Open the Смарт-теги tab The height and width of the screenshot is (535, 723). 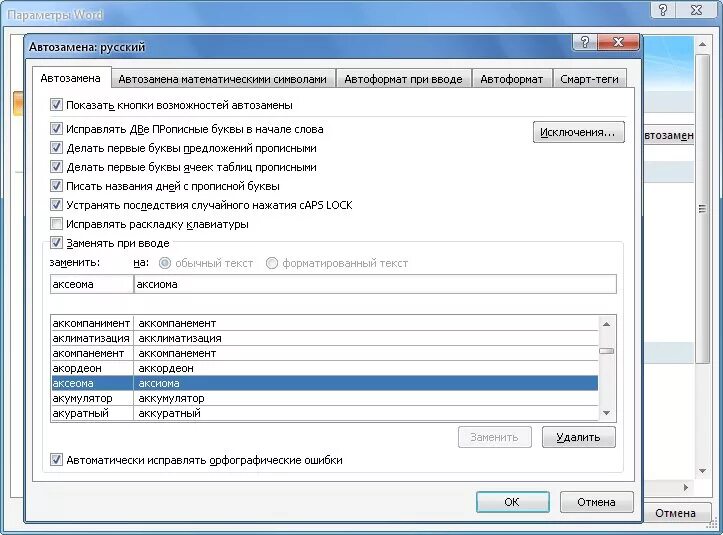click(x=589, y=79)
